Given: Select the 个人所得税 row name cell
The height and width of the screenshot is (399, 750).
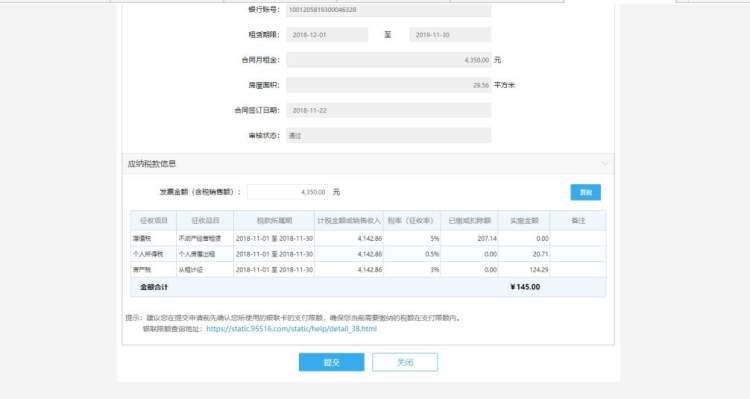Looking at the screenshot, I should 154,254.
